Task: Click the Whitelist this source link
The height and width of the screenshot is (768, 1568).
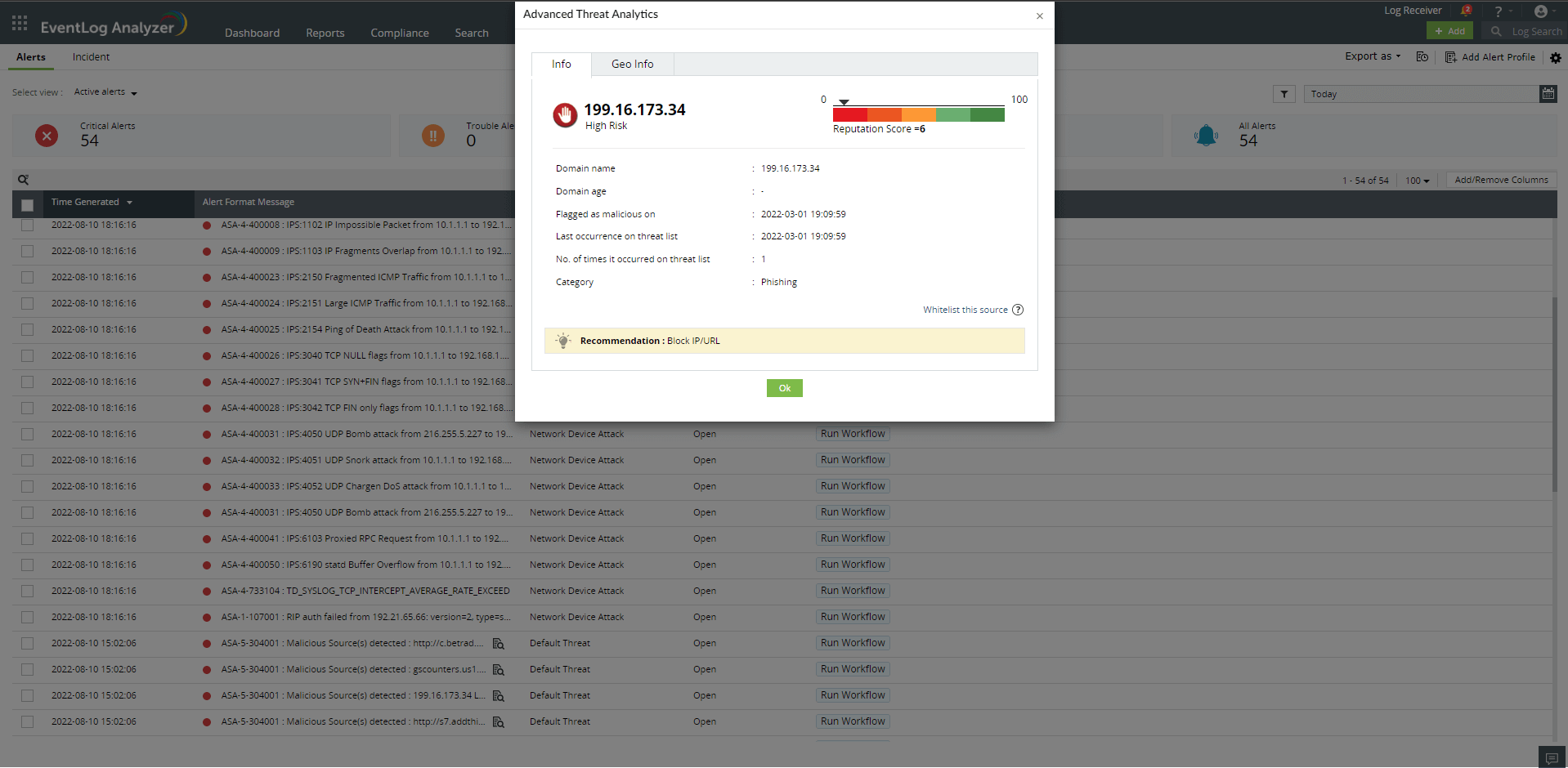Action: (x=965, y=310)
